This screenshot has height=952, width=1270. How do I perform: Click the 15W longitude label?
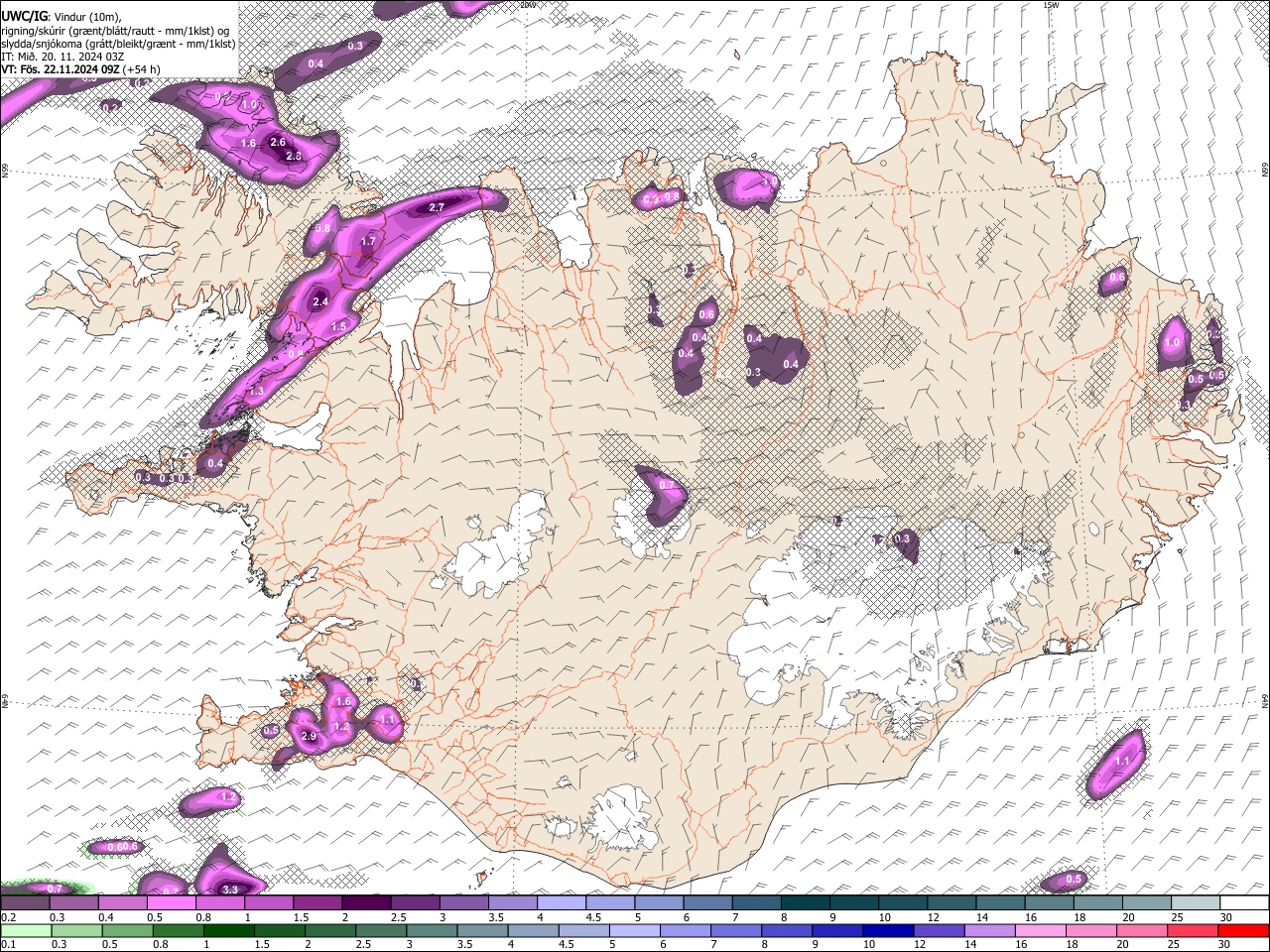(x=1051, y=5)
